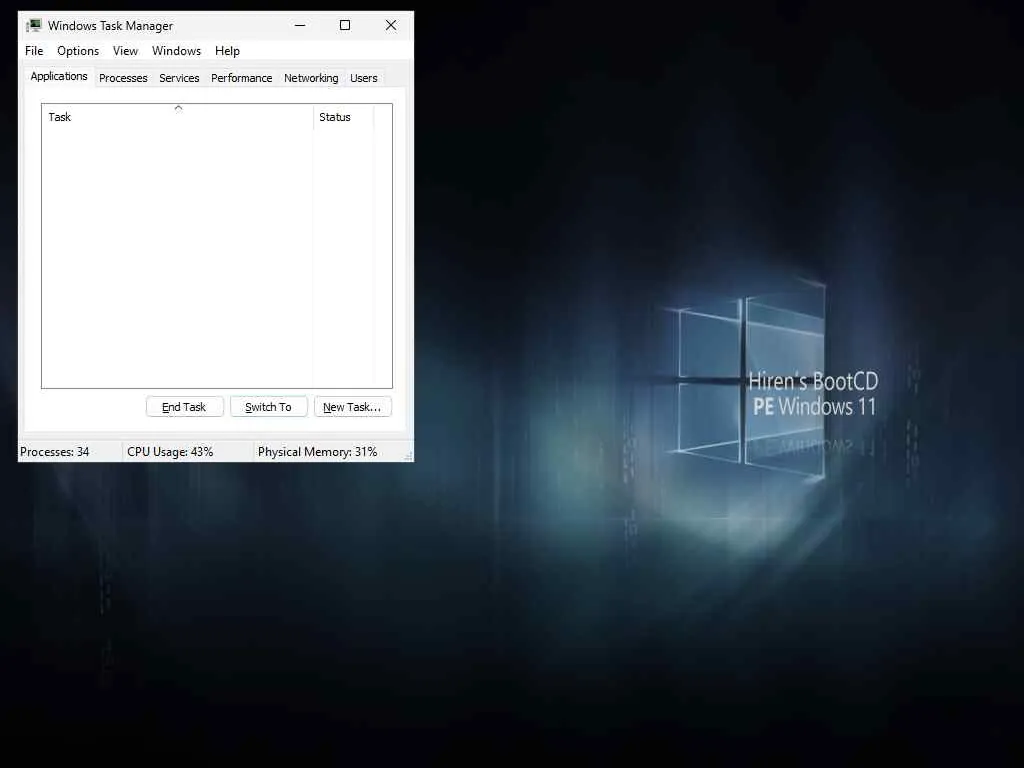Sort by the Task column header
The width and height of the screenshot is (1024, 768).
point(178,117)
